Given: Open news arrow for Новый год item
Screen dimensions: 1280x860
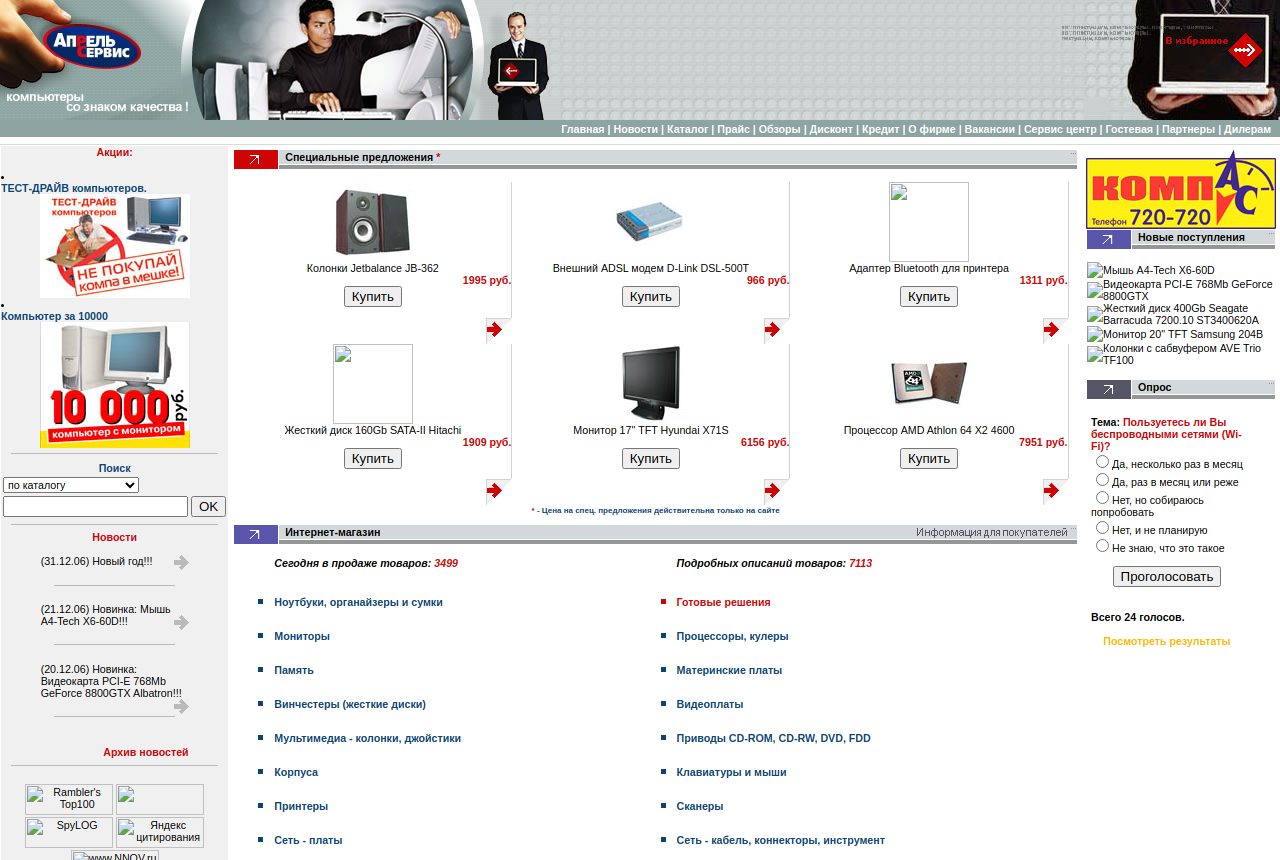Looking at the screenshot, I should pos(181,562).
